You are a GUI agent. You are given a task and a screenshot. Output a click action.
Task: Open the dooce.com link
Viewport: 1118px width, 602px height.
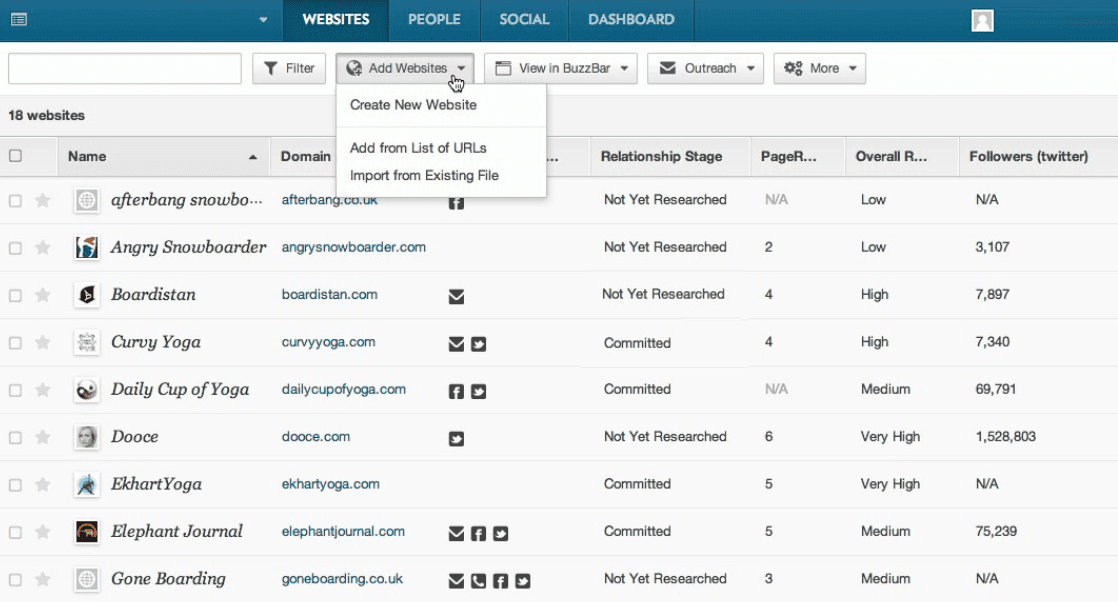[x=316, y=436]
